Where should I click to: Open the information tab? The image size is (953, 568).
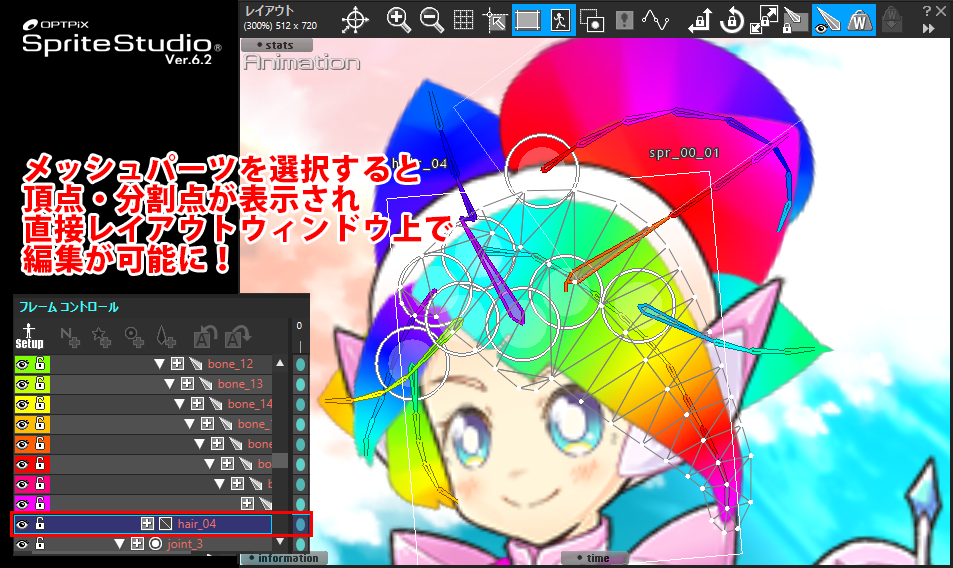coord(284,558)
